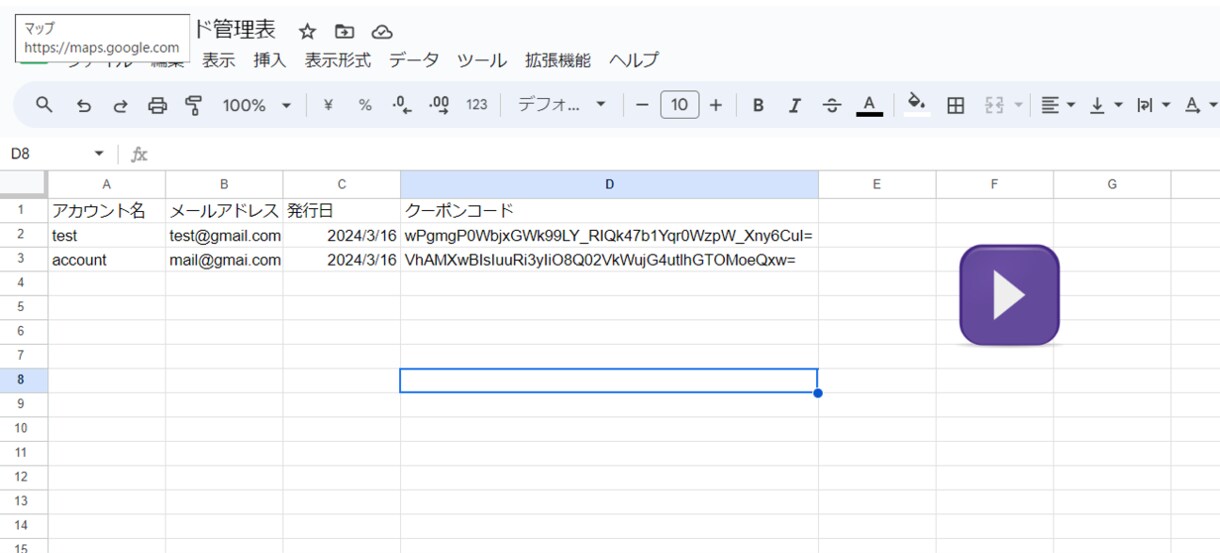The width and height of the screenshot is (1220, 553).
Task: Open the text color picker
Action: tap(869, 105)
